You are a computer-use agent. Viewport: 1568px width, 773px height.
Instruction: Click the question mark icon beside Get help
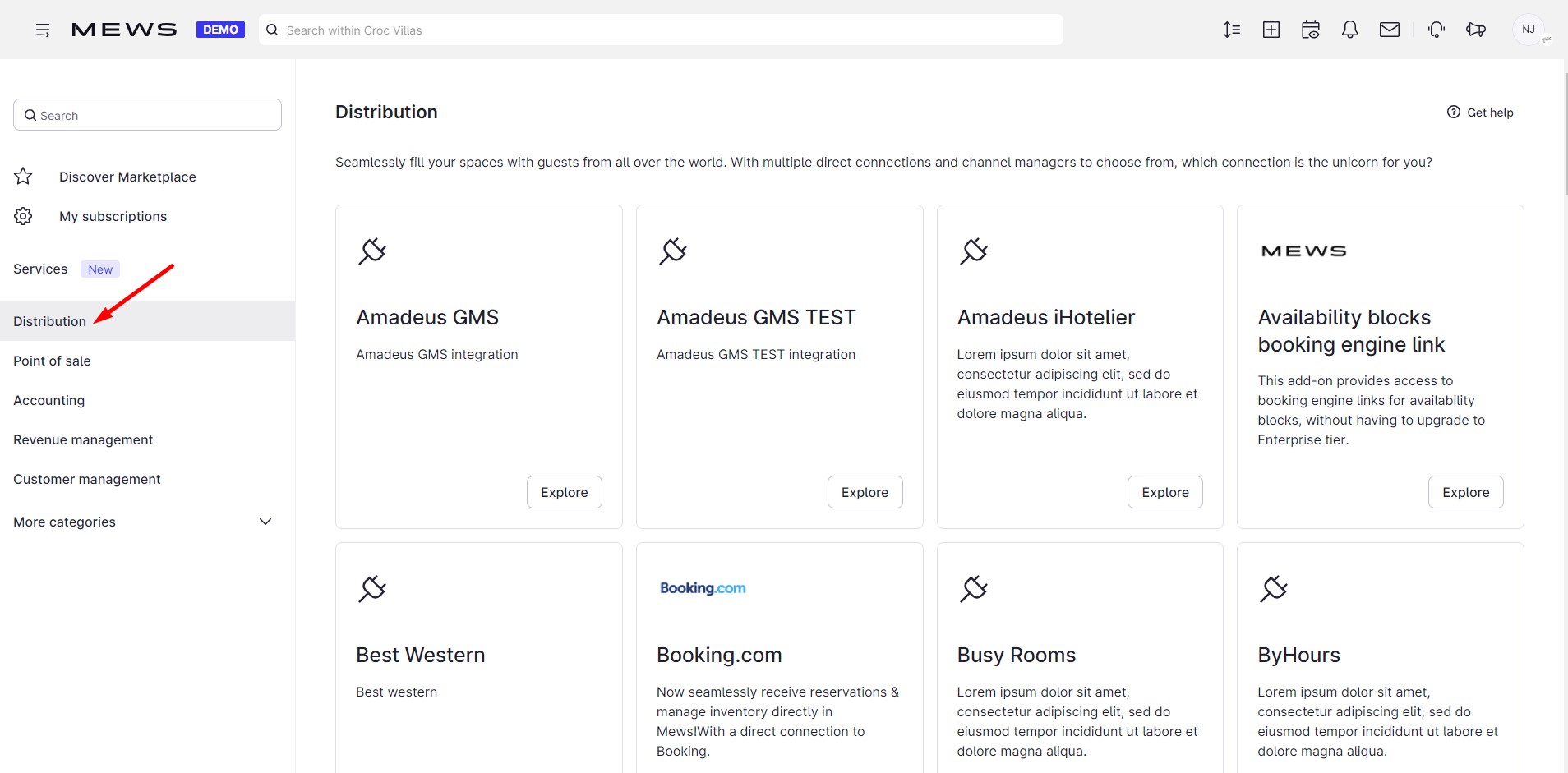(x=1454, y=112)
